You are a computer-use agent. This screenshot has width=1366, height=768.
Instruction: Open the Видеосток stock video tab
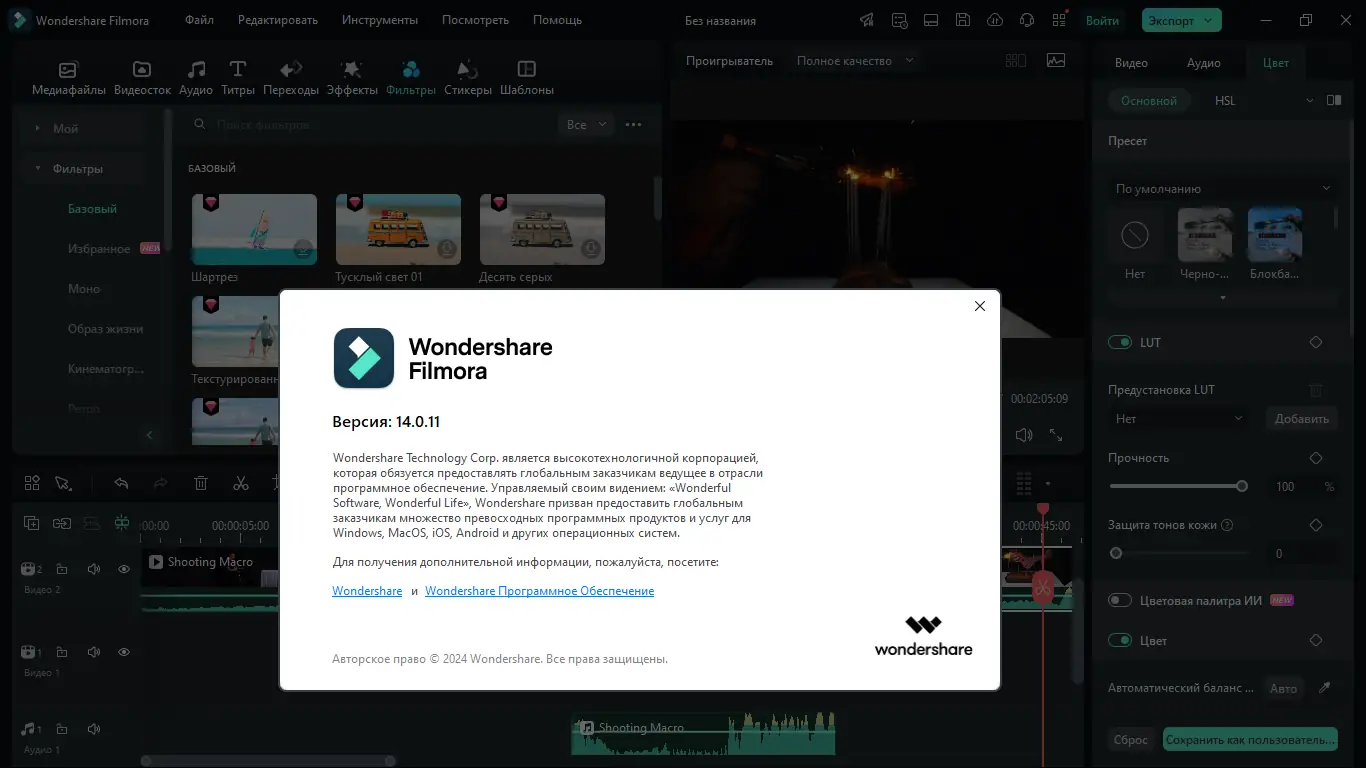point(142,78)
